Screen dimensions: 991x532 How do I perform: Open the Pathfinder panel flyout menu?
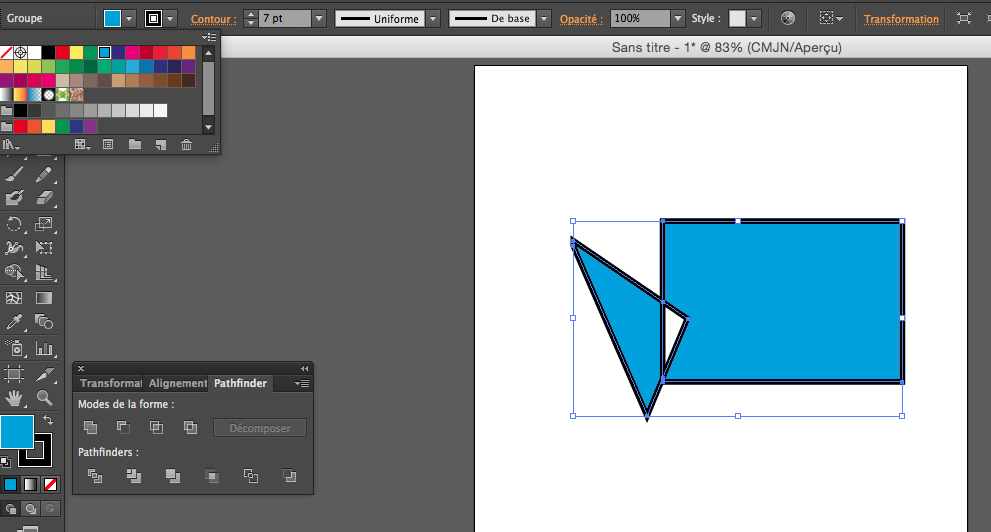click(301, 384)
